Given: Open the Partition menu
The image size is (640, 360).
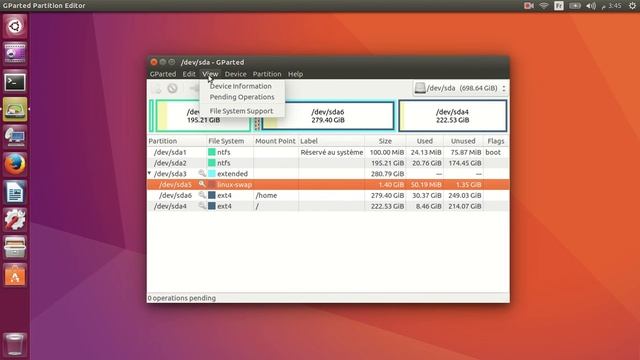Looking at the screenshot, I should pyautogui.click(x=267, y=74).
